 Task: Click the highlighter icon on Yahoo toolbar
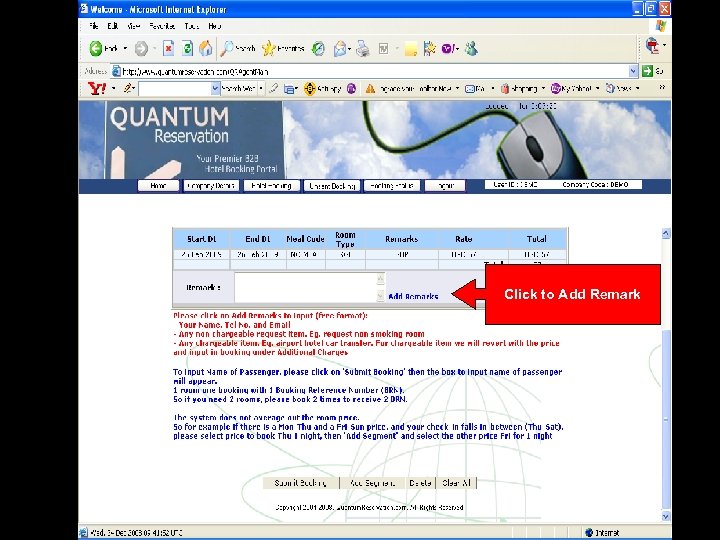[274, 88]
